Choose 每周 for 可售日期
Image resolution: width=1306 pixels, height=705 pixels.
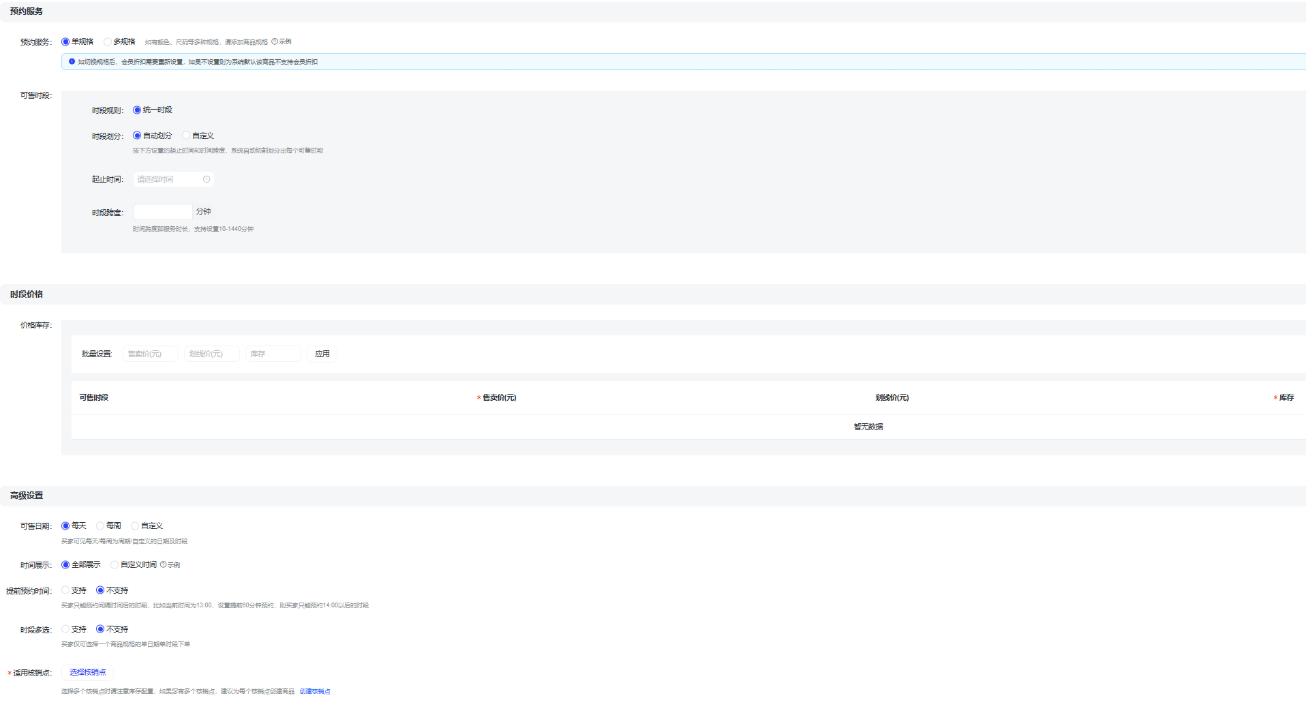click(x=100, y=525)
